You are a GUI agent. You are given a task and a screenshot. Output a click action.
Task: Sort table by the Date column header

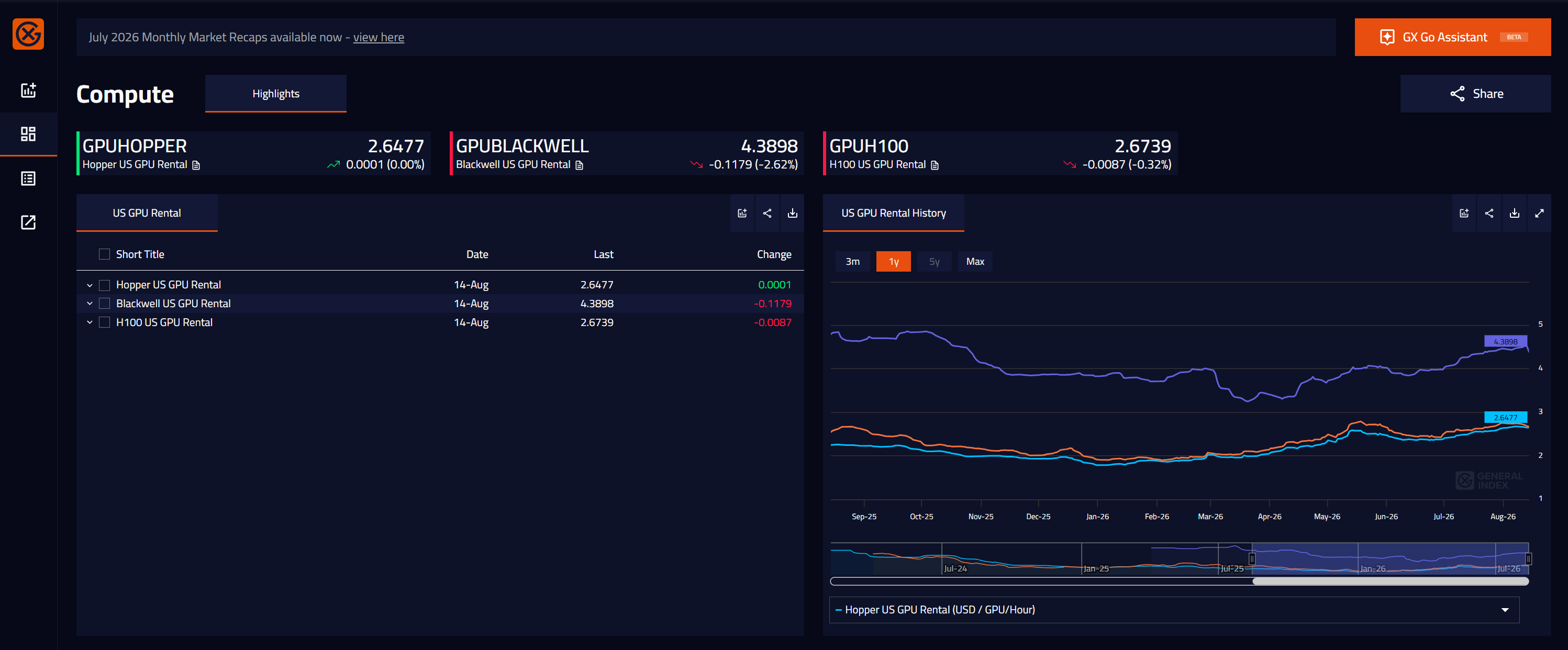(477, 254)
